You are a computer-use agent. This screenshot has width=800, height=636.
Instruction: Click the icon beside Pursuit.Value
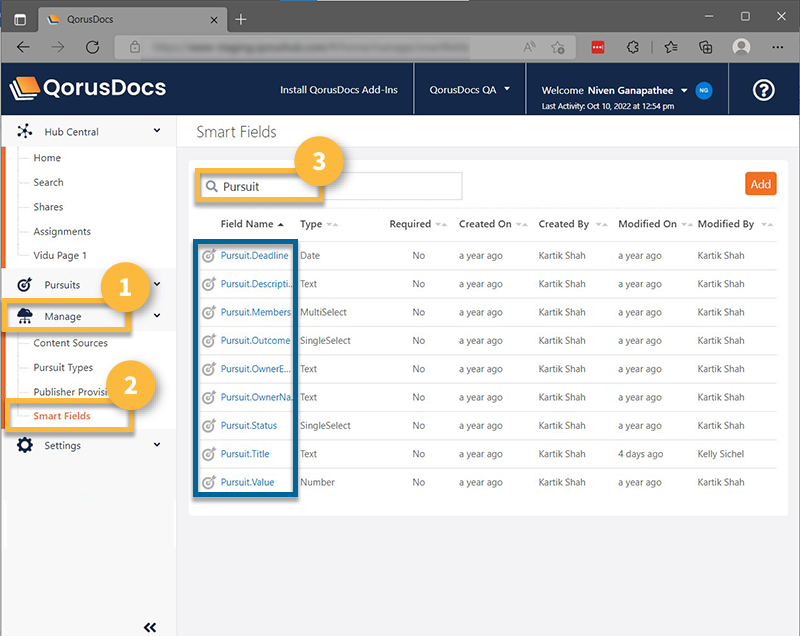pyautogui.click(x=209, y=482)
